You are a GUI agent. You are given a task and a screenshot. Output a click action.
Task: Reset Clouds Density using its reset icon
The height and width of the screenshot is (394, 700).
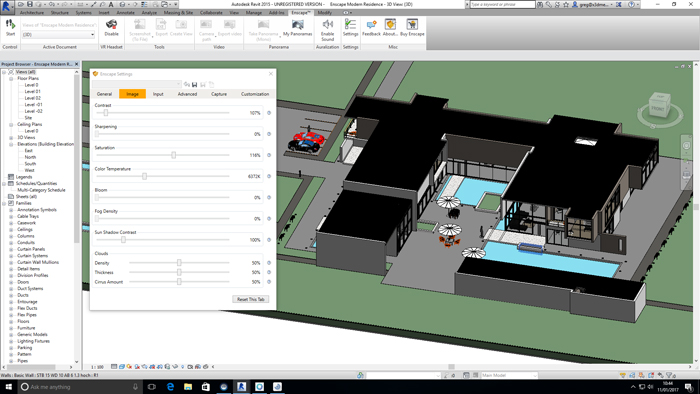pos(269,263)
